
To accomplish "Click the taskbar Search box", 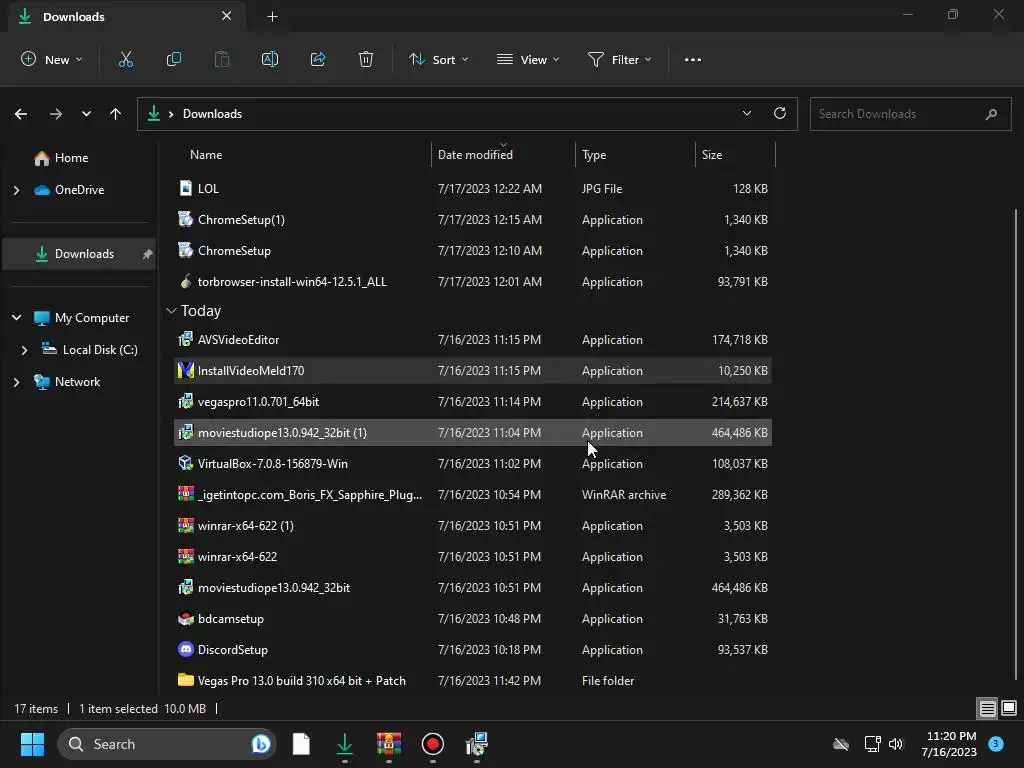I will [167, 744].
